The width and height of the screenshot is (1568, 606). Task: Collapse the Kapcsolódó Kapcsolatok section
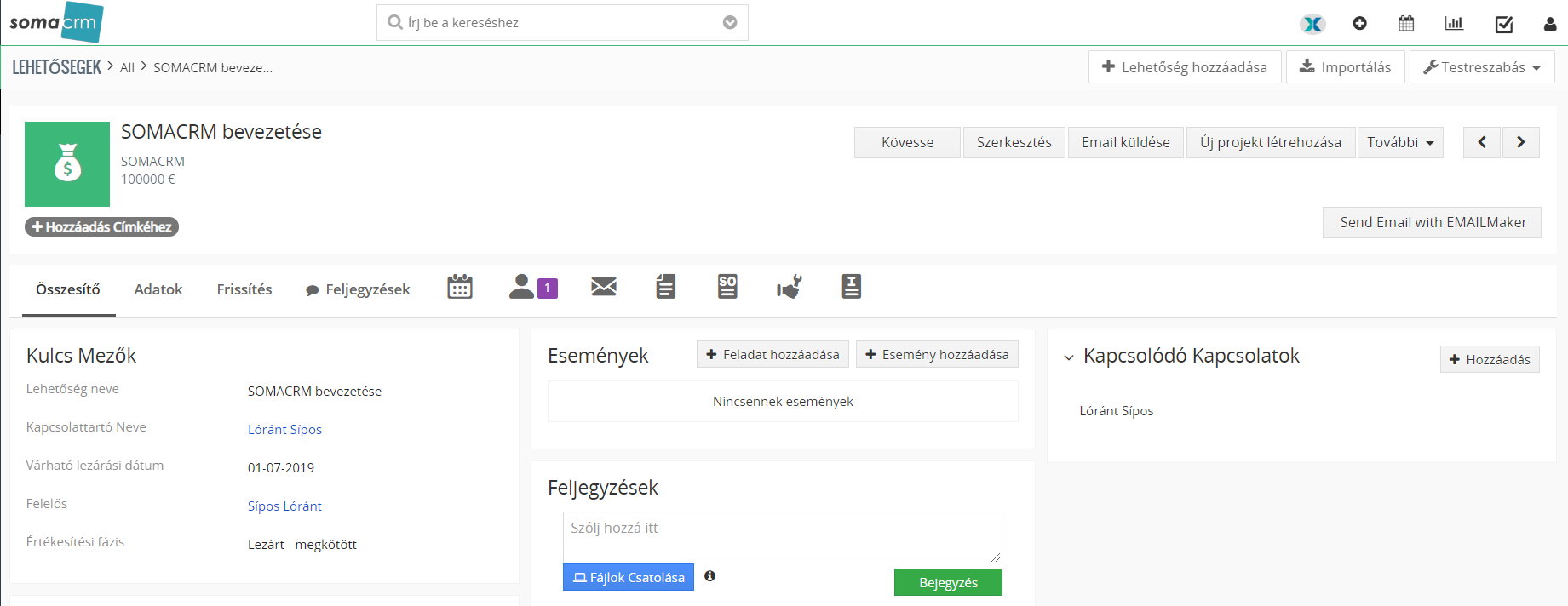click(x=1069, y=357)
